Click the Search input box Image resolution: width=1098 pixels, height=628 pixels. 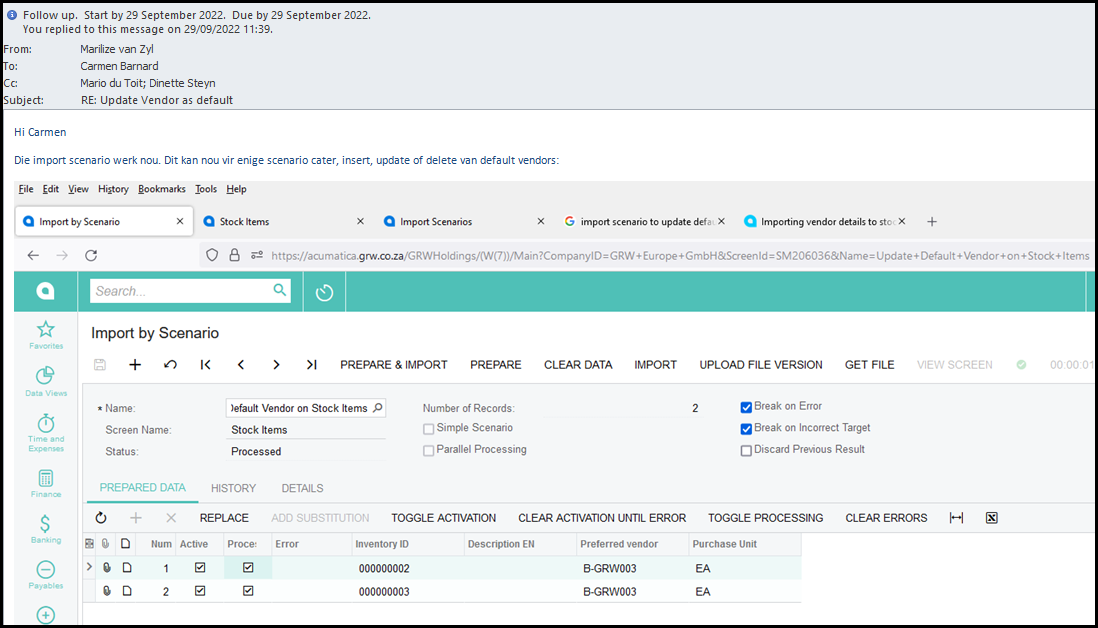[180, 291]
